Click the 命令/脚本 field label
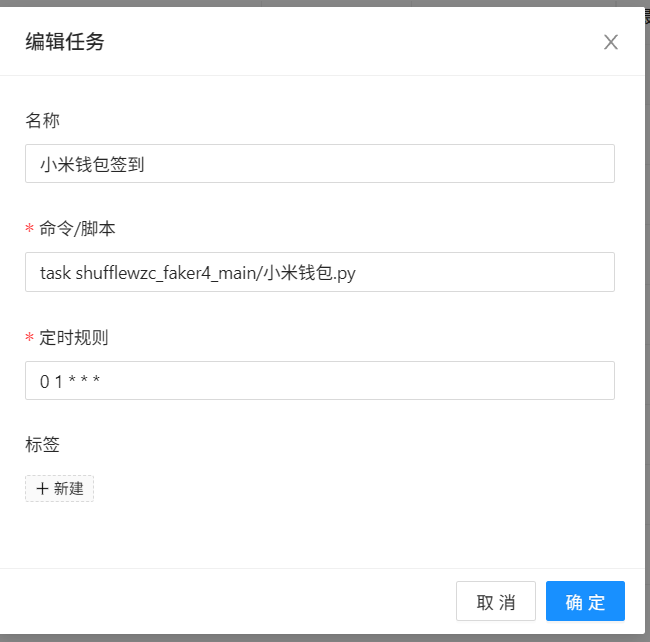The image size is (650, 642). click(x=77, y=228)
